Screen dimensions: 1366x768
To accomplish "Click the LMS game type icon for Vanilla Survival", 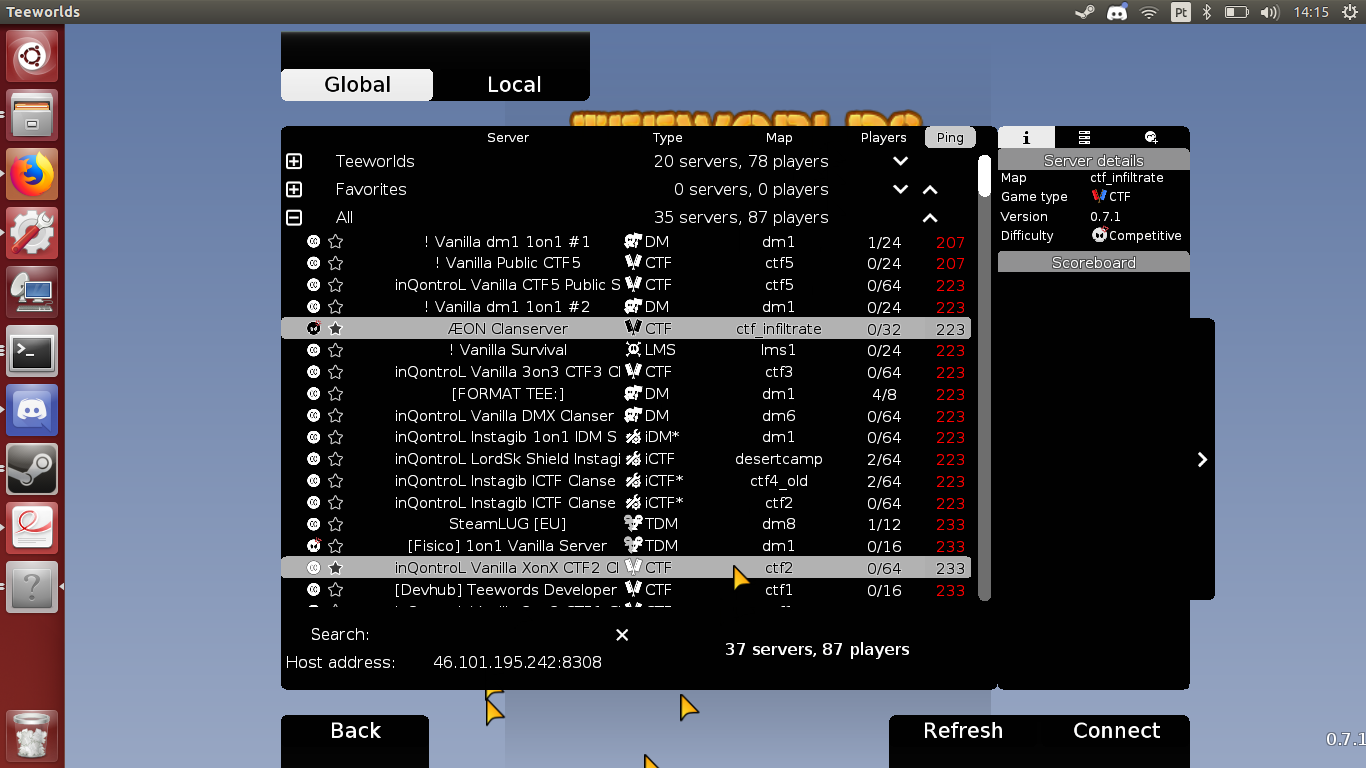I will [633, 350].
